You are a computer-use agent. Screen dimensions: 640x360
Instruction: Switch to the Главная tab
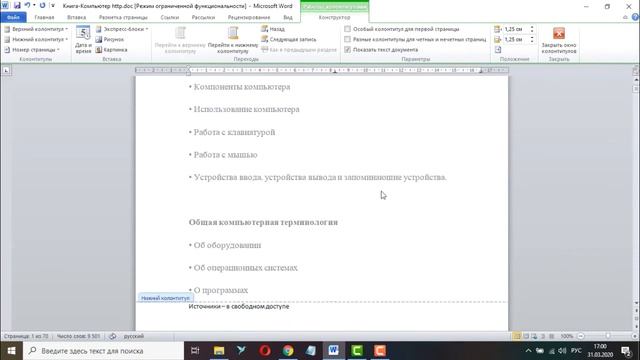pos(44,17)
